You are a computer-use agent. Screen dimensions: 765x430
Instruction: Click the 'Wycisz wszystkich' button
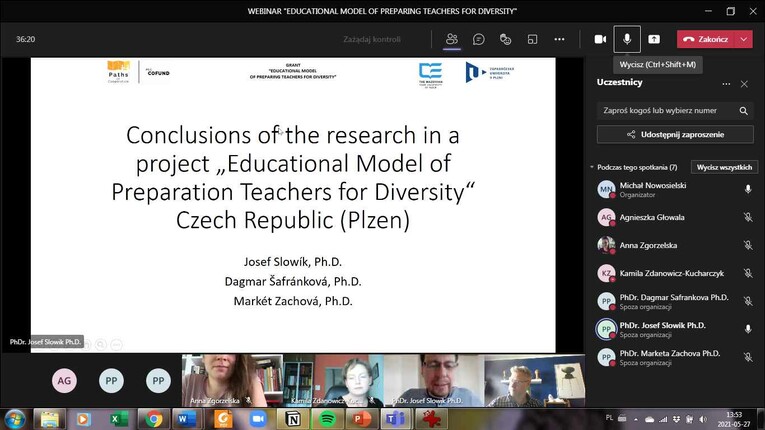pos(724,167)
